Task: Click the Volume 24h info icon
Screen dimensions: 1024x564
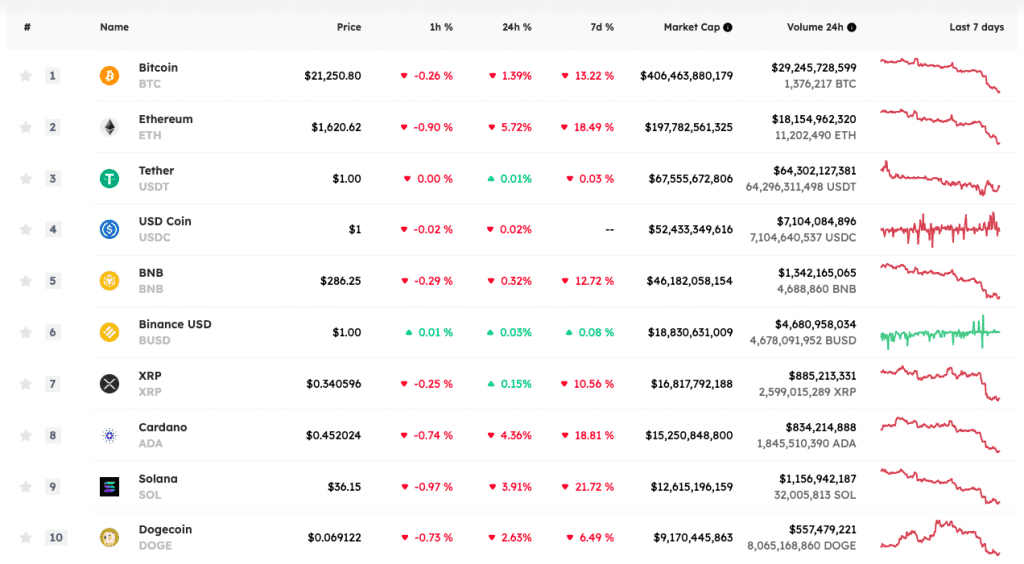Action: [x=852, y=27]
